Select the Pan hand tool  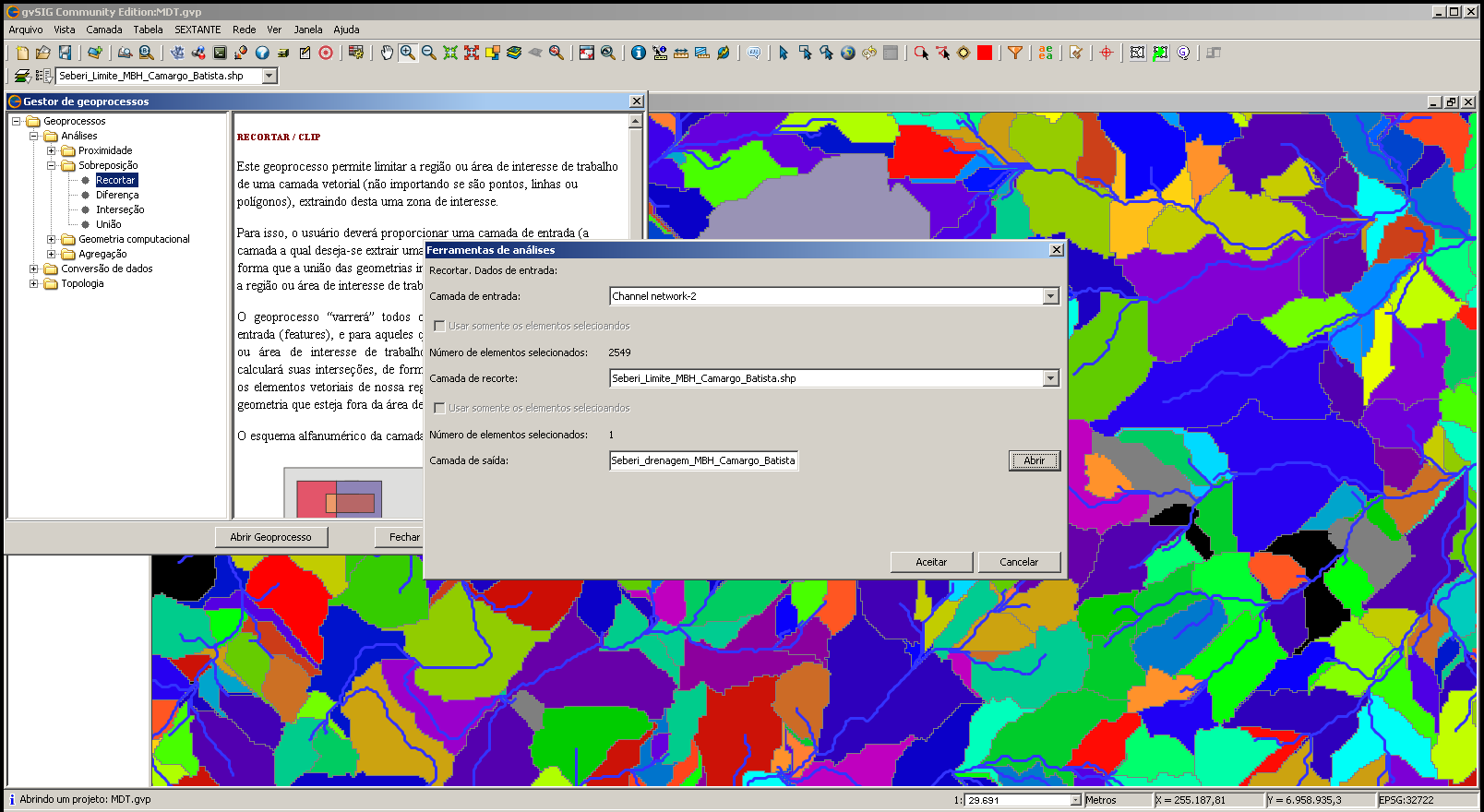pos(387,53)
